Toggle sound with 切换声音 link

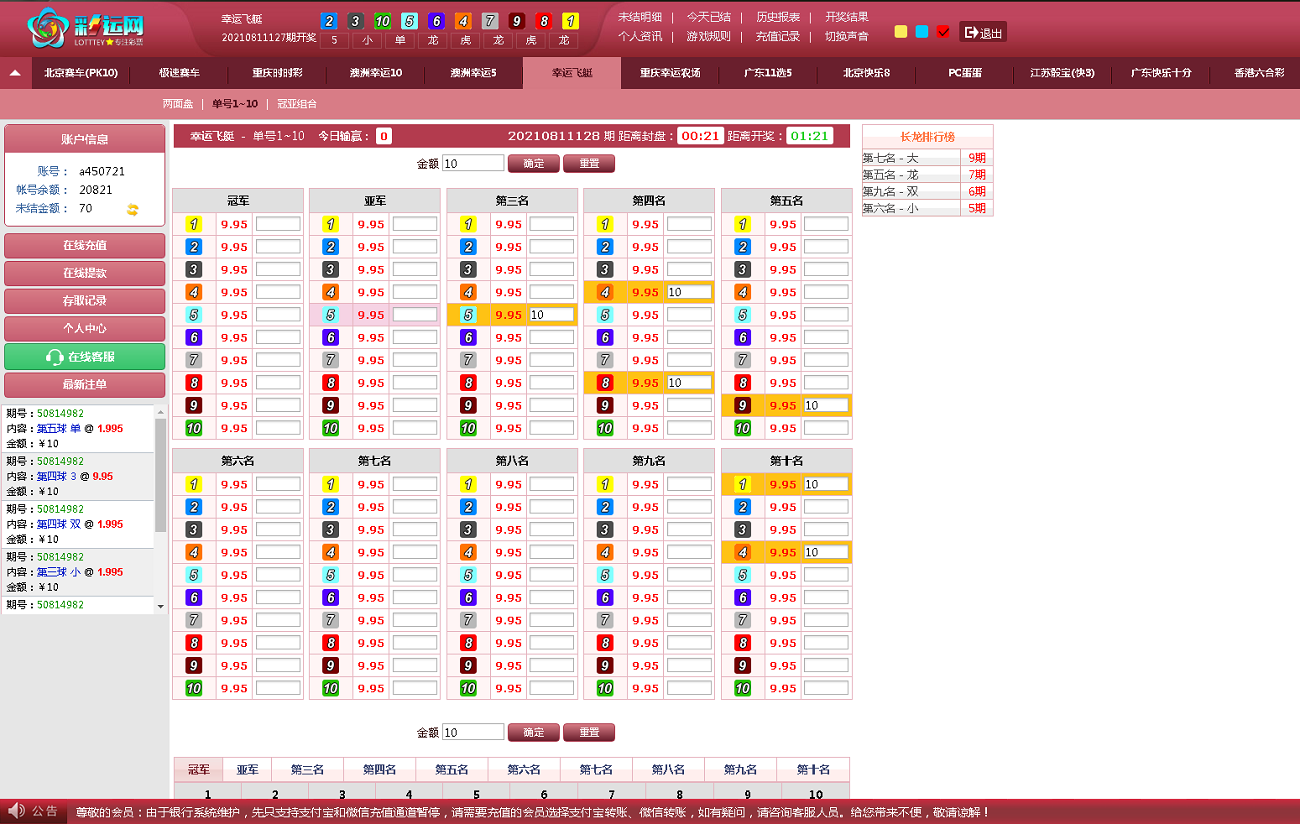[x=846, y=37]
